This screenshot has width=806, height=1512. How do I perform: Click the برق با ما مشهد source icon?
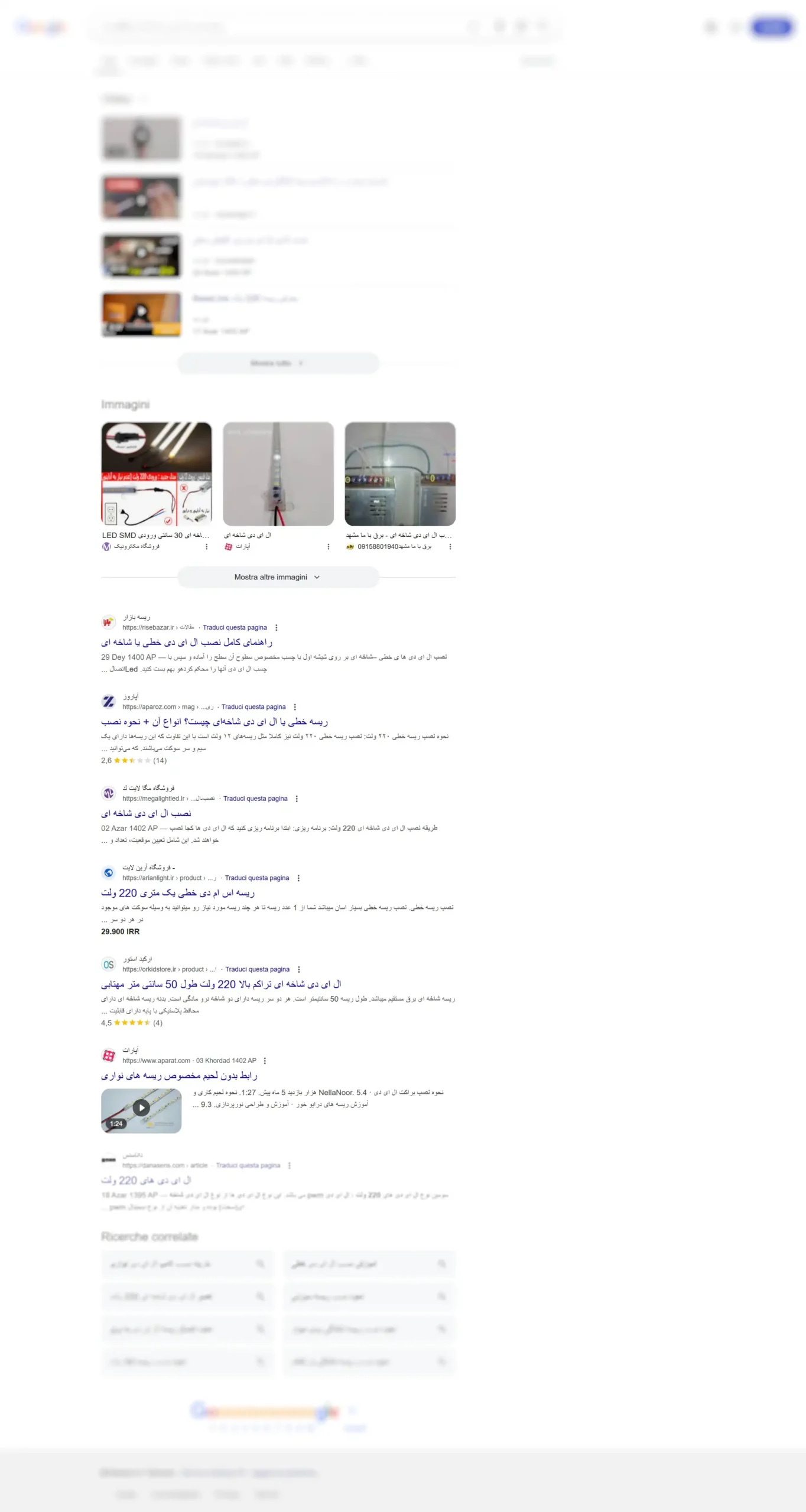coord(350,547)
